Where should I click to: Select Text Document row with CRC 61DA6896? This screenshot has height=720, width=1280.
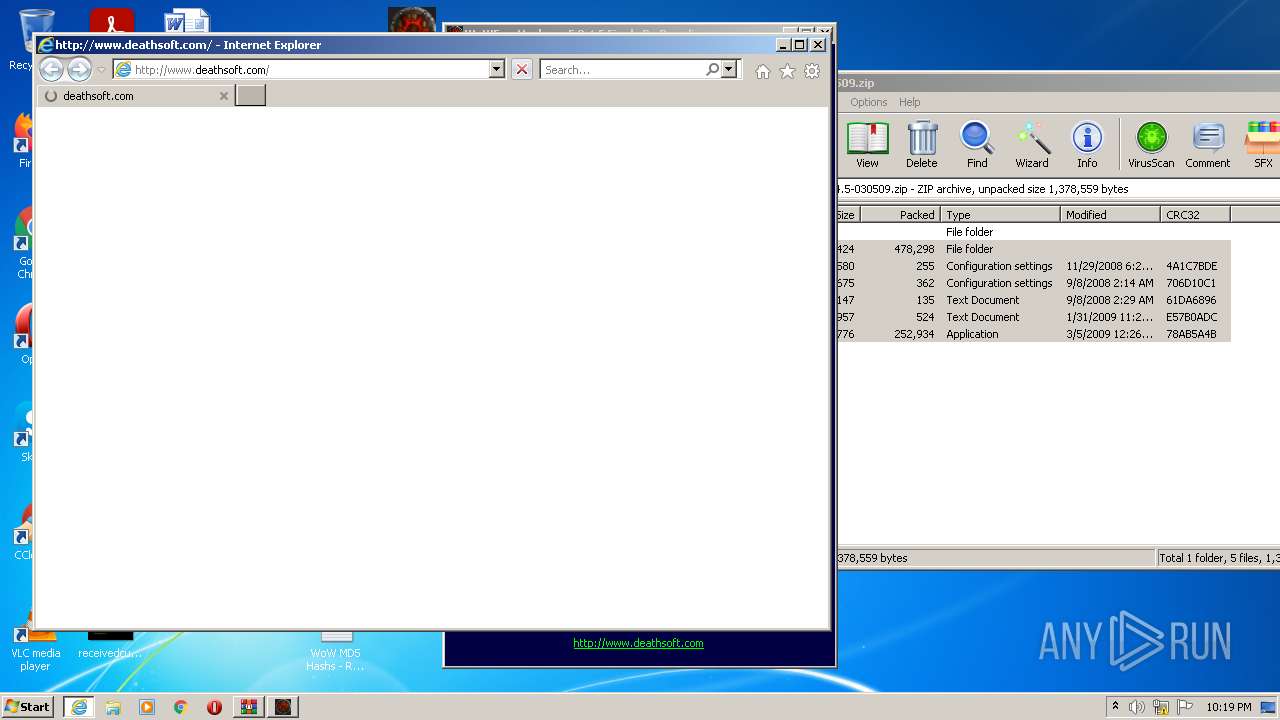pyautogui.click(x=1033, y=300)
